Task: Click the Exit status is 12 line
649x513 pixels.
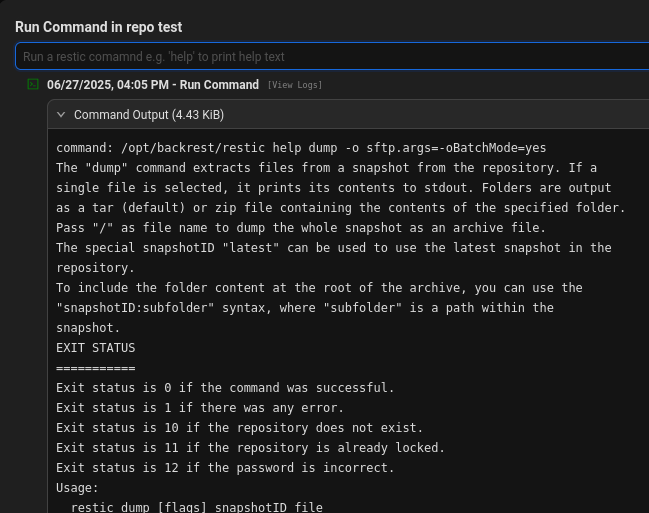Action: [225, 468]
